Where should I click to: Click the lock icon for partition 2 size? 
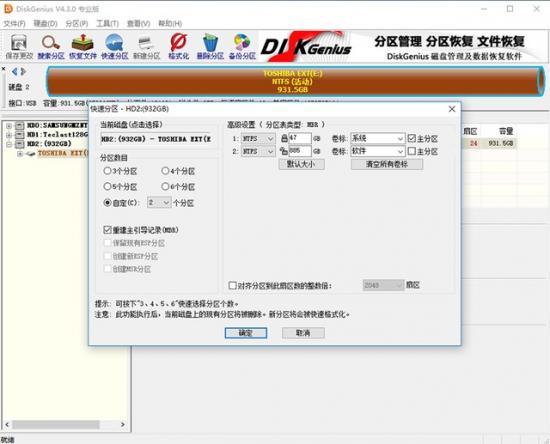tap(284, 151)
